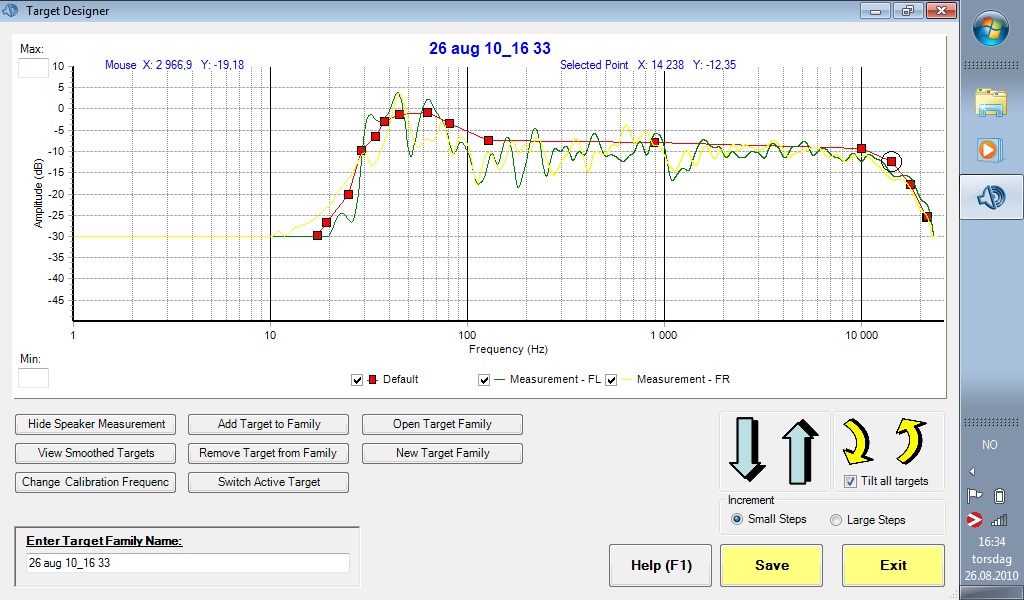Viewport: 1024px width, 600px height.
Task: Select the circled target point near 14 kHz
Action: 892,161
